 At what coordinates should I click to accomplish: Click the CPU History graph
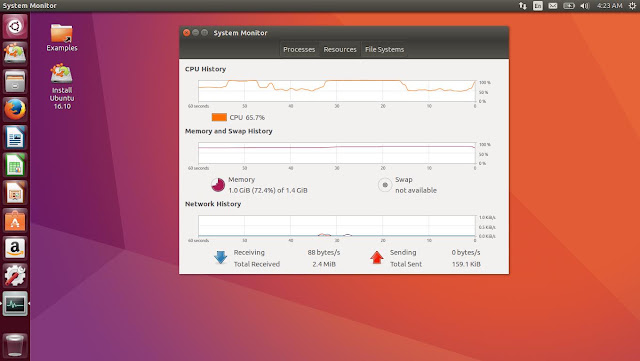[337, 91]
